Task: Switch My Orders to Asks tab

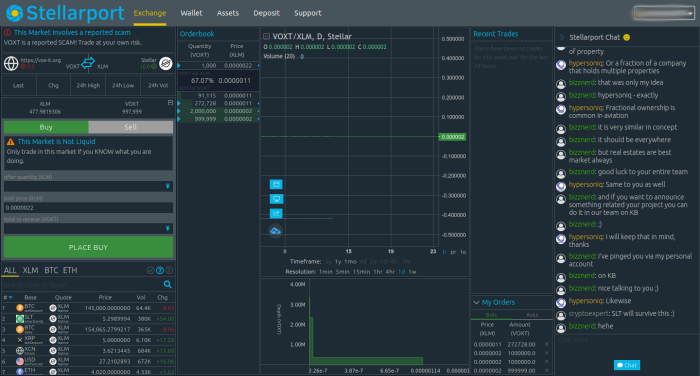Action: (x=532, y=315)
